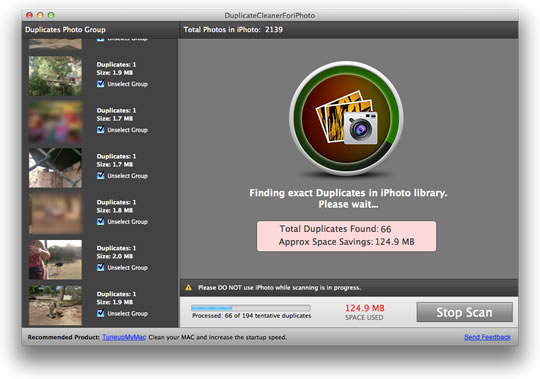This screenshot has width=540, height=379.
Task: Open the Send Feedback link
Action: (487, 337)
